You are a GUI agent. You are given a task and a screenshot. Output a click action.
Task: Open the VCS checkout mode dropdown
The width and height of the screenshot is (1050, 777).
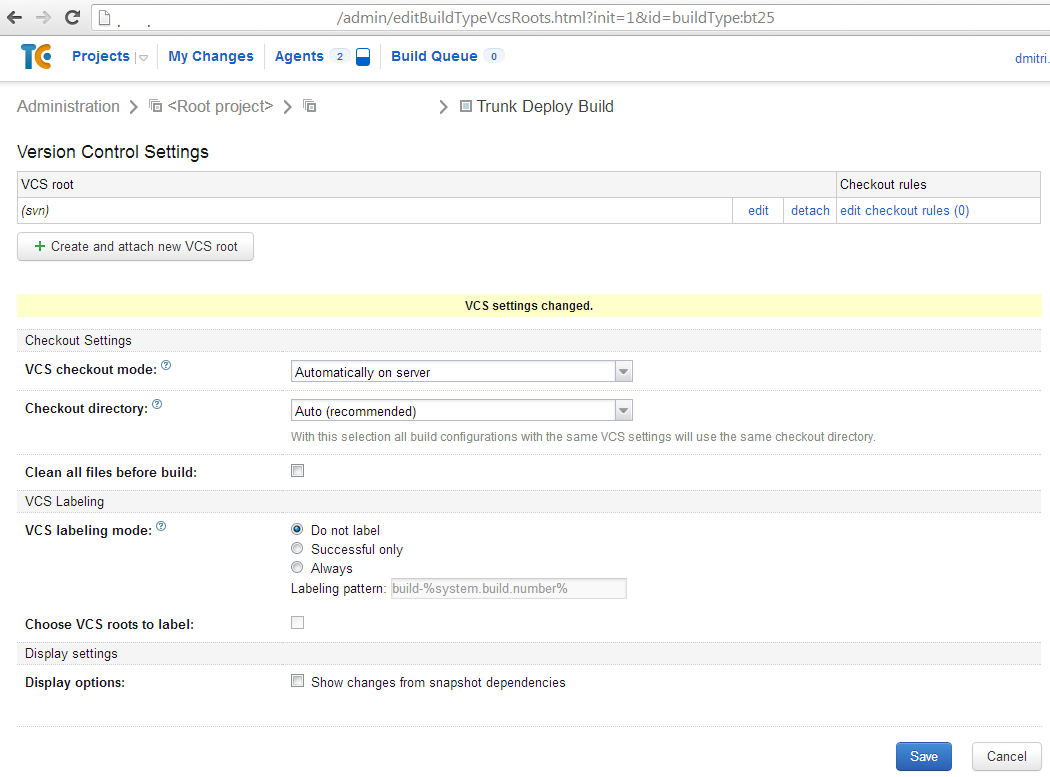(x=461, y=371)
